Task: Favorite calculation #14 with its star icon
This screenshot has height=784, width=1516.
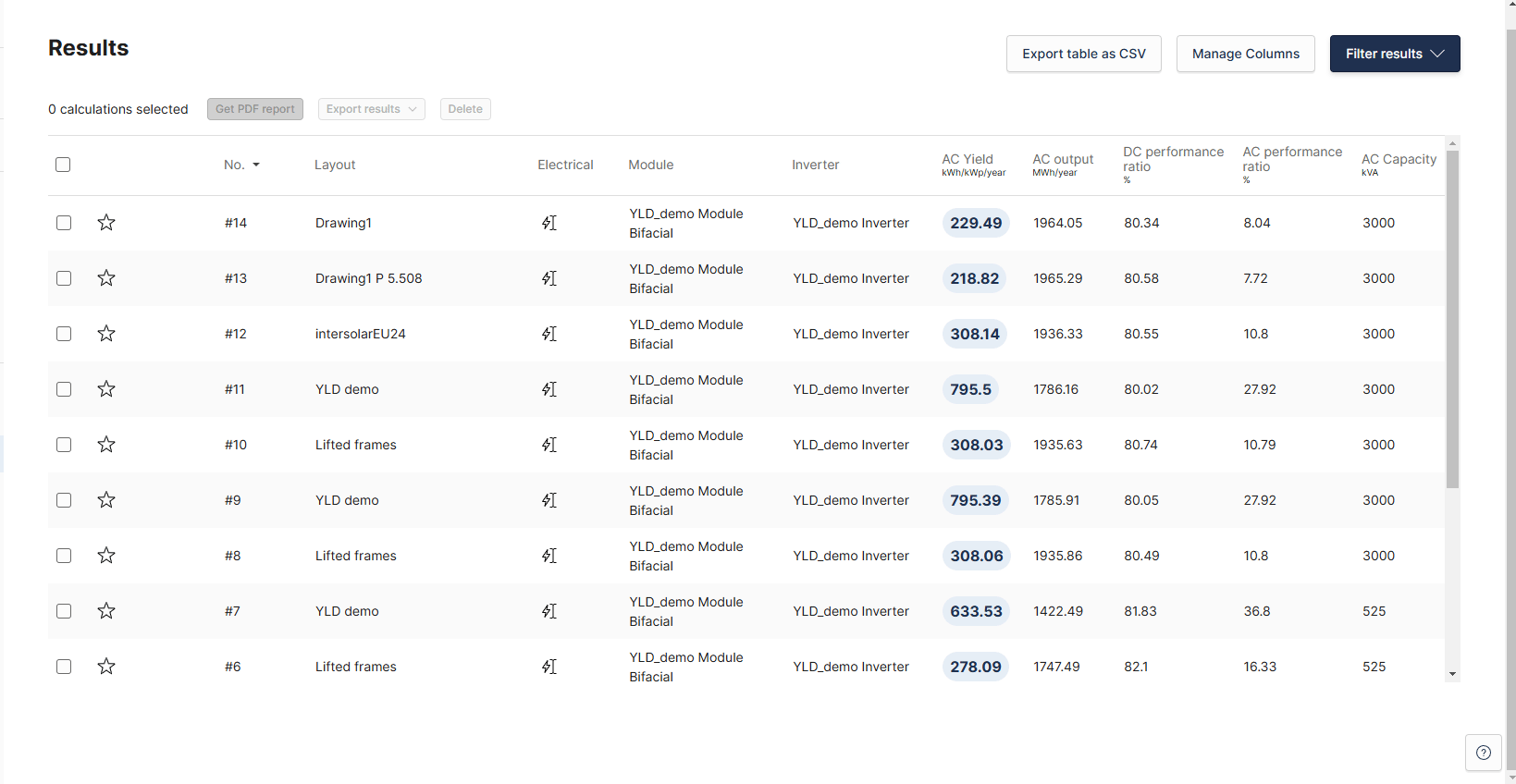Action: point(106,223)
